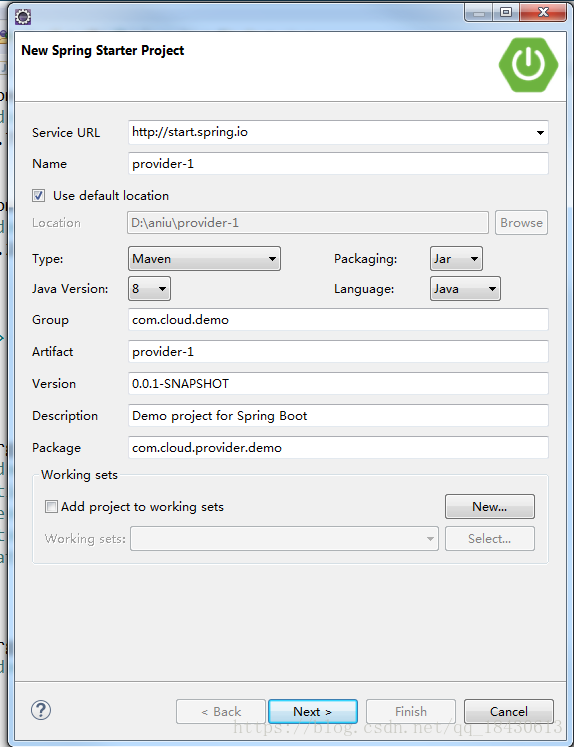Click the Spring Boot power logo
The image size is (574, 747).
point(528,64)
